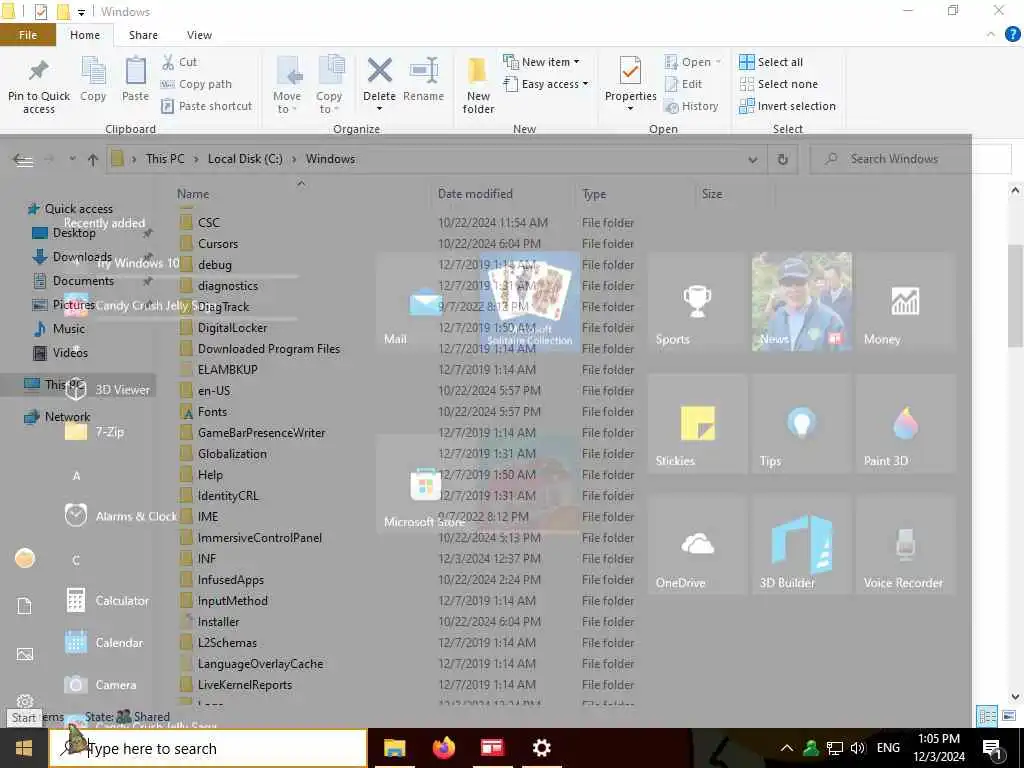This screenshot has height=768, width=1024.
Task: Click the Search Windows field
Action: pyautogui.click(x=910, y=159)
